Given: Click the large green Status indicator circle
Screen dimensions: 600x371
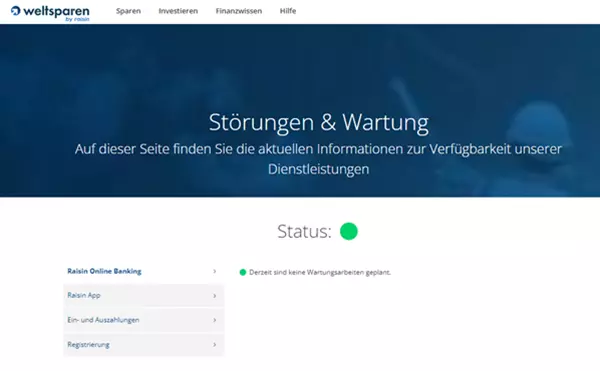Looking at the screenshot, I should [x=349, y=231].
